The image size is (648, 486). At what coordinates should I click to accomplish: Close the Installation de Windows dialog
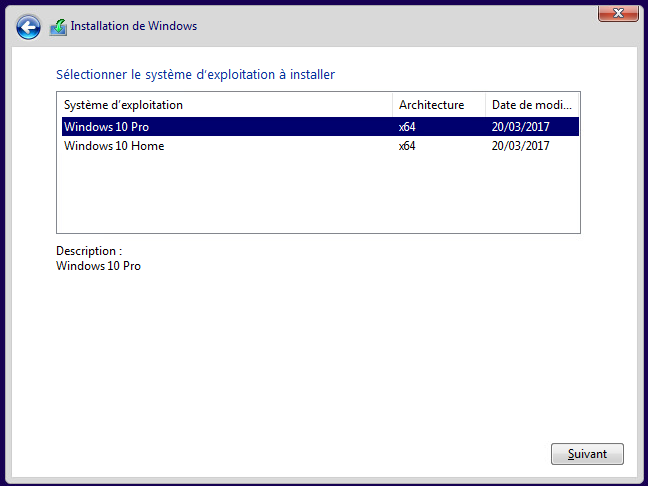pyautogui.click(x=619, y=12)
